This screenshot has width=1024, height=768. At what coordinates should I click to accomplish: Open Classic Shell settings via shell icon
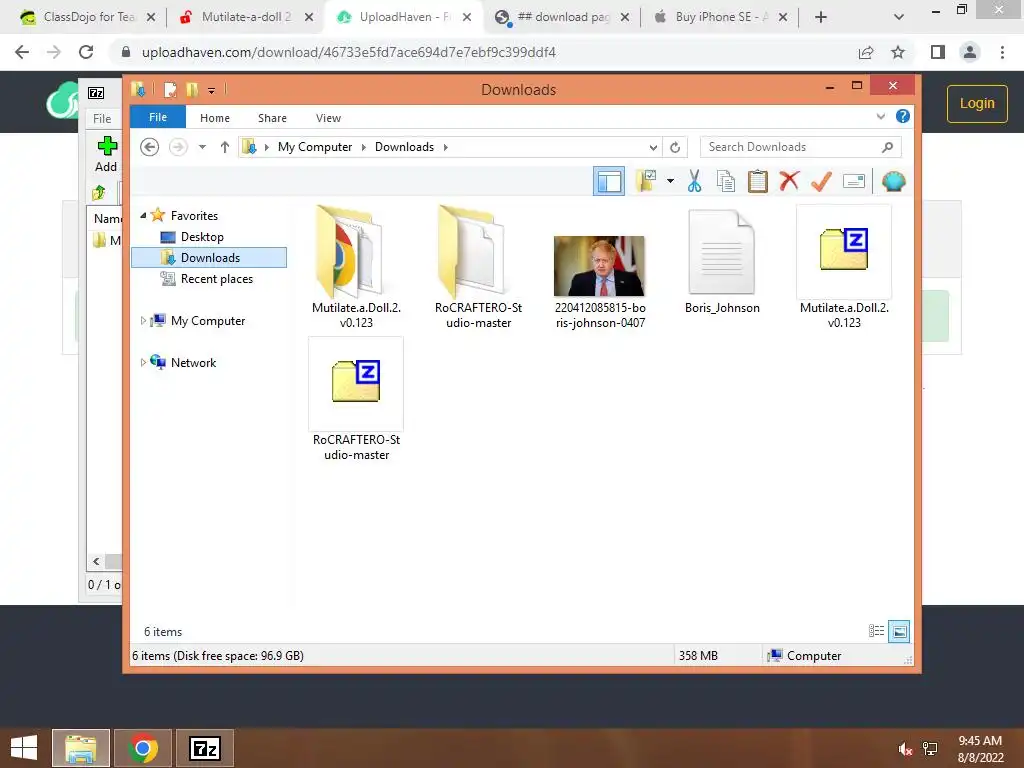[893, 181]
